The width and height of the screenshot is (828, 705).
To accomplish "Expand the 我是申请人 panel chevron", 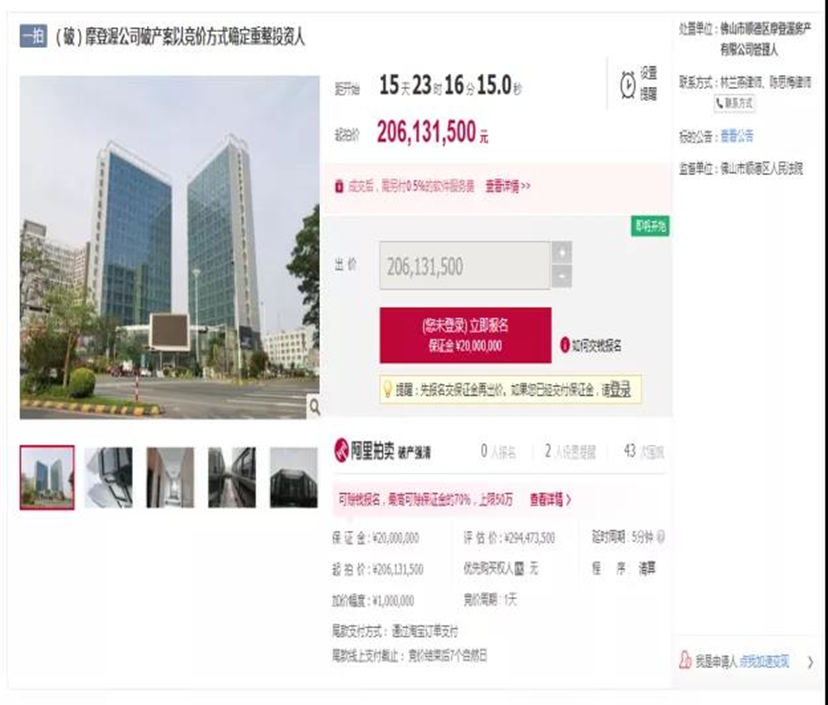I will (811, 662).
